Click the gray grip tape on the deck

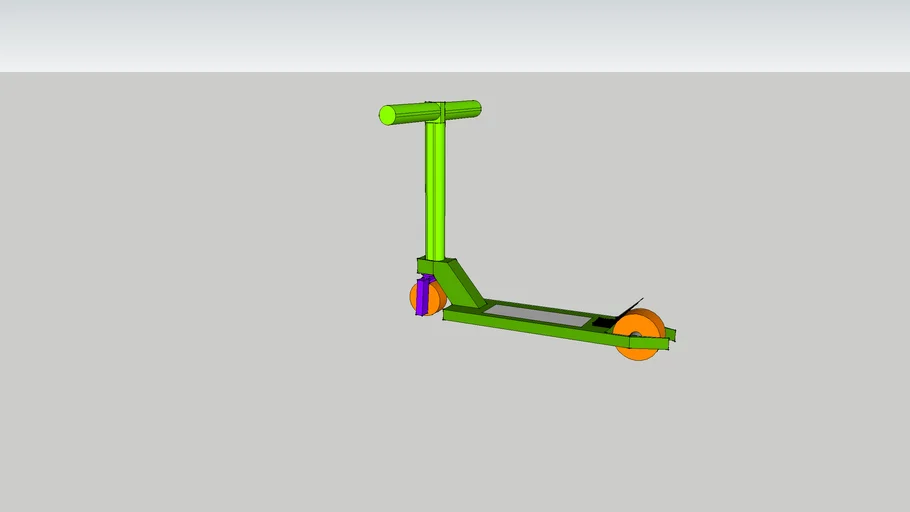540,315
